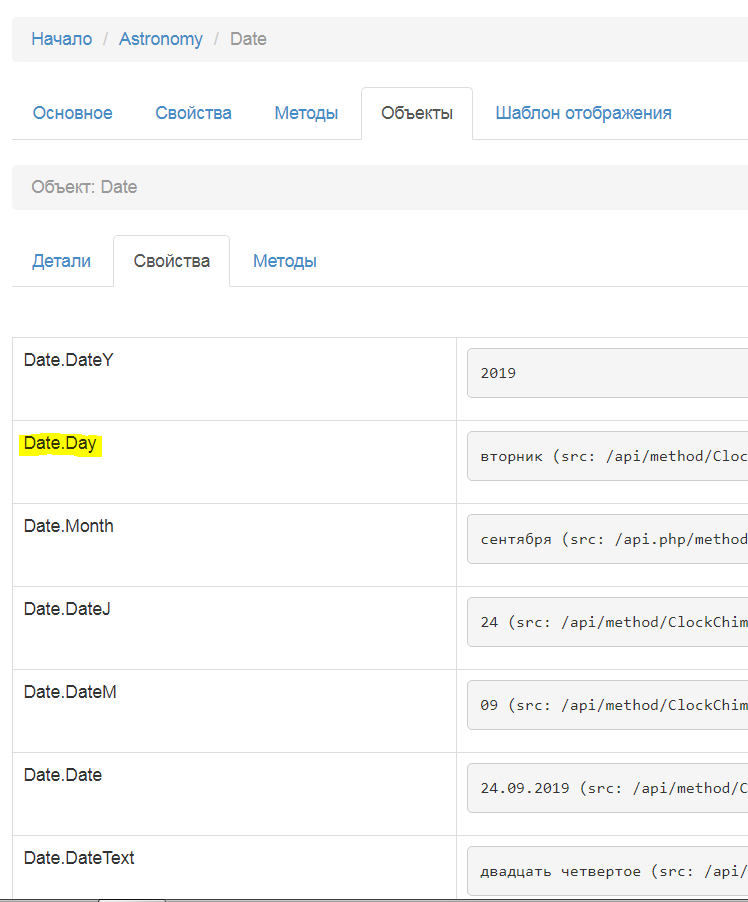Focus the Date.Date field with 24.09.2019
748x902 pixels.
607,788
